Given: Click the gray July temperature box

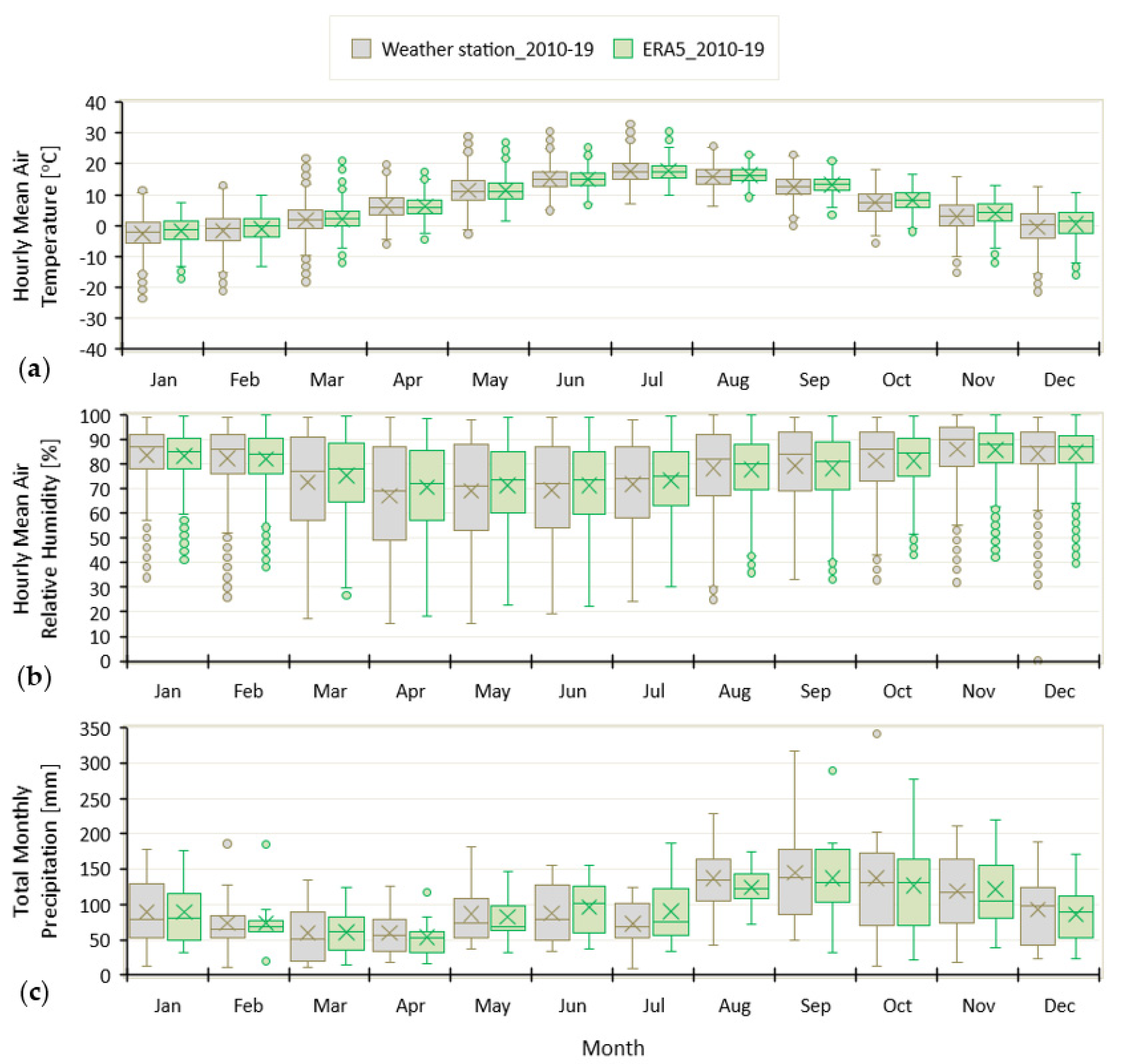Looking at the screenshot, I should [630, 171].
